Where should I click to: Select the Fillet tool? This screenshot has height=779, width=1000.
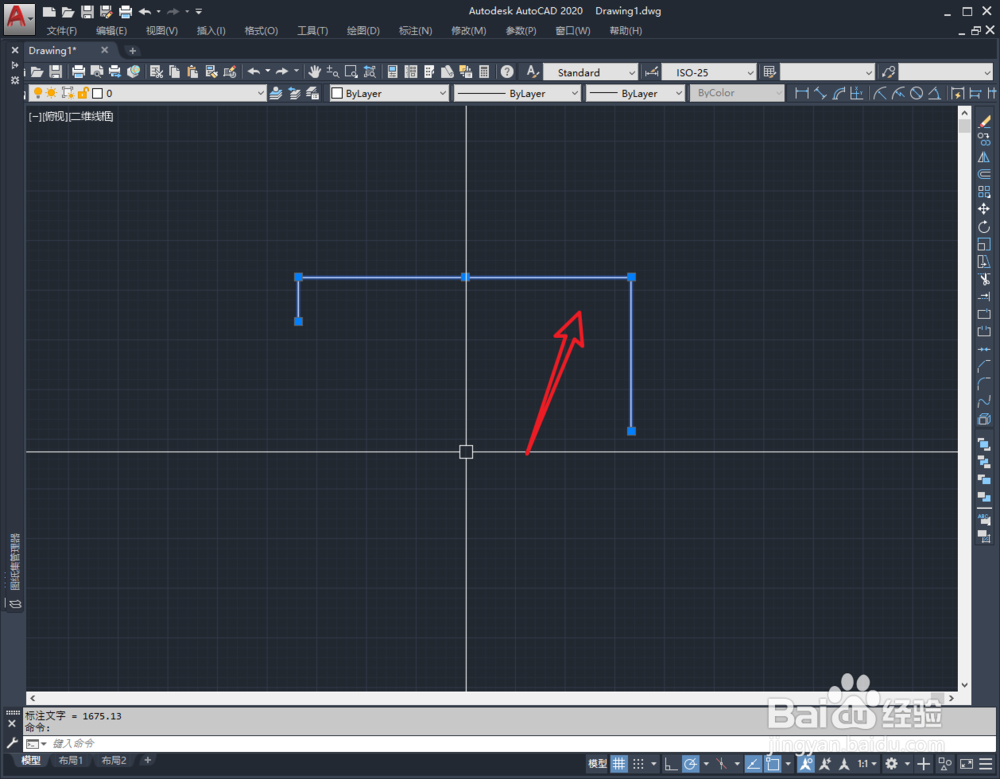point(984,383)
